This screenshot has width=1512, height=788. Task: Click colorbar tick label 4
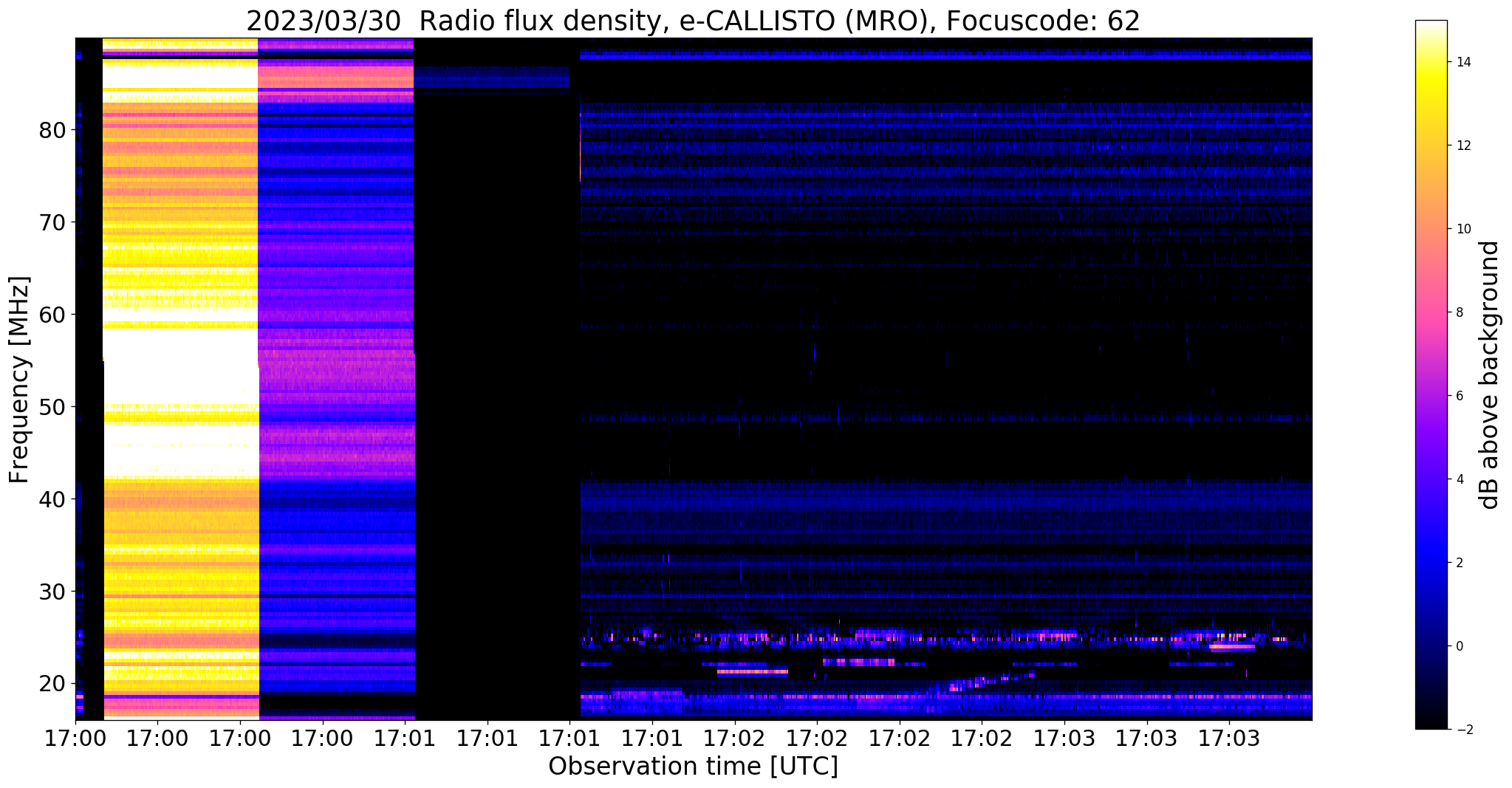coord(1459,479)
